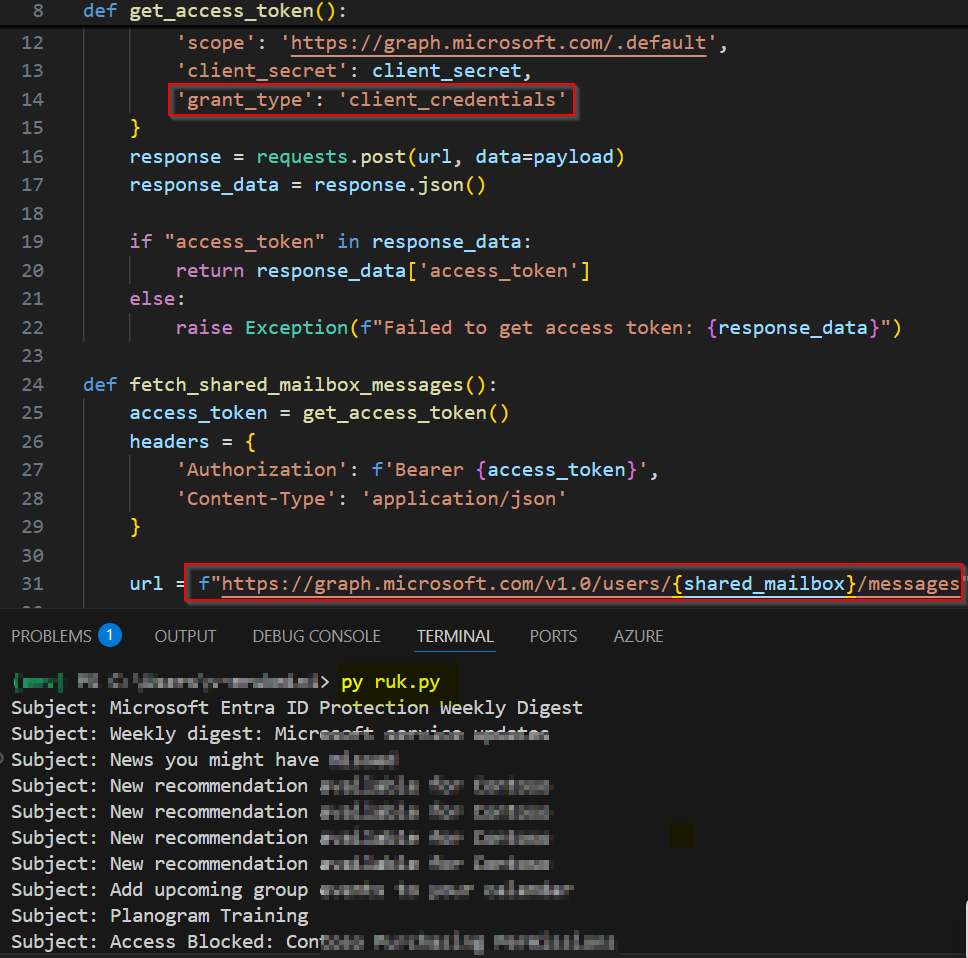Screen dimensions: 968x958
Task: Click the 'grant_type' key on line 14
Action: pos(246,99)
